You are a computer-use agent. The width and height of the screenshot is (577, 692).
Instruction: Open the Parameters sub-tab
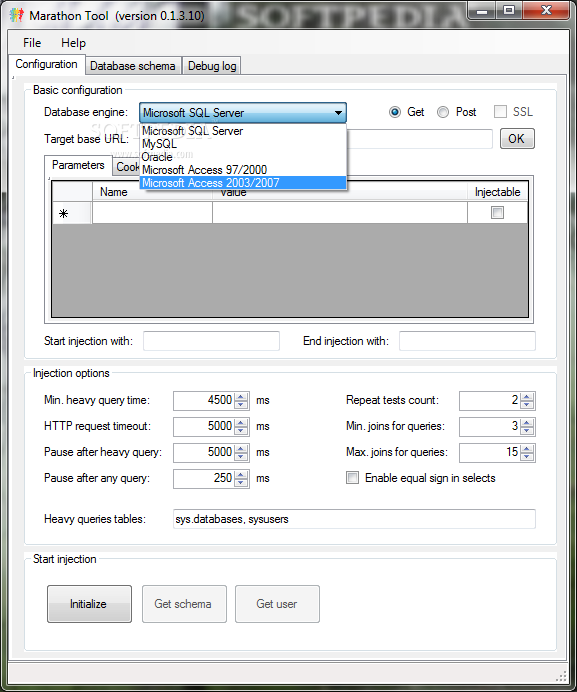pyautogui.click(x=78, y=165)
